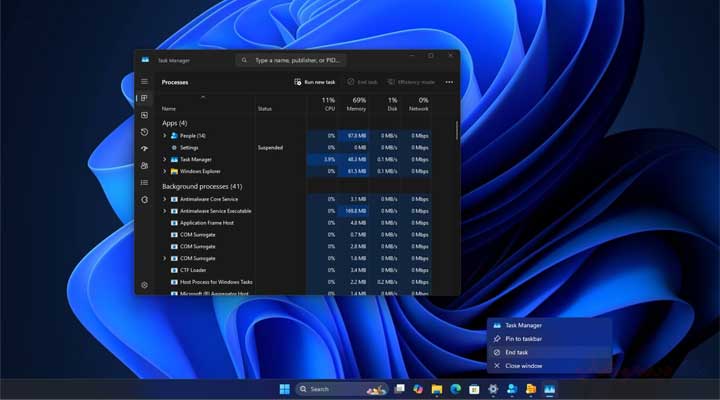Image resolution: width=720 pixels, height=400 pixels.
Task: Expand the COM Surrogate row with chevron
Action: [165, 259]
